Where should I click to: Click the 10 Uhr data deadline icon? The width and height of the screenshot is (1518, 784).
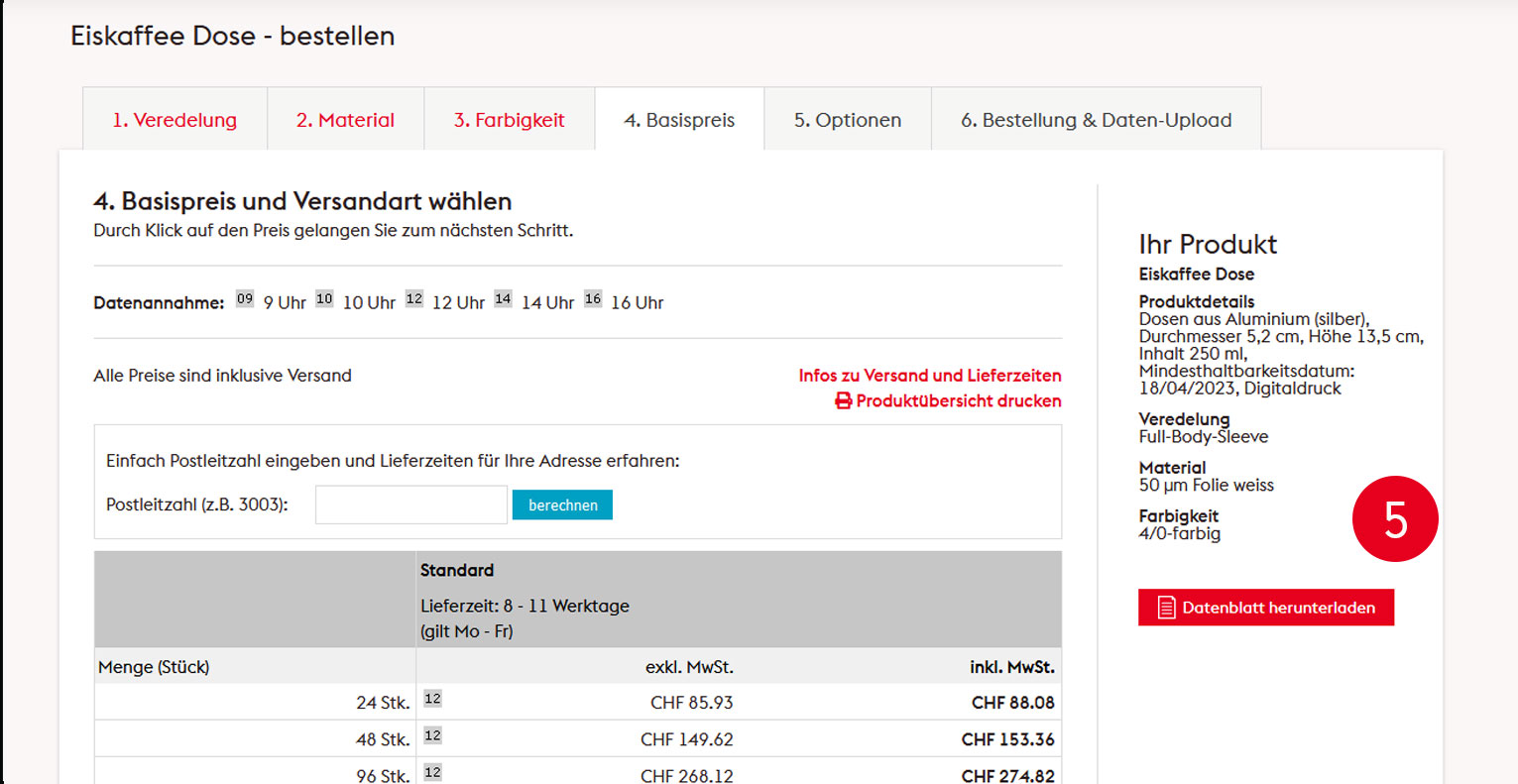(324, 299)
